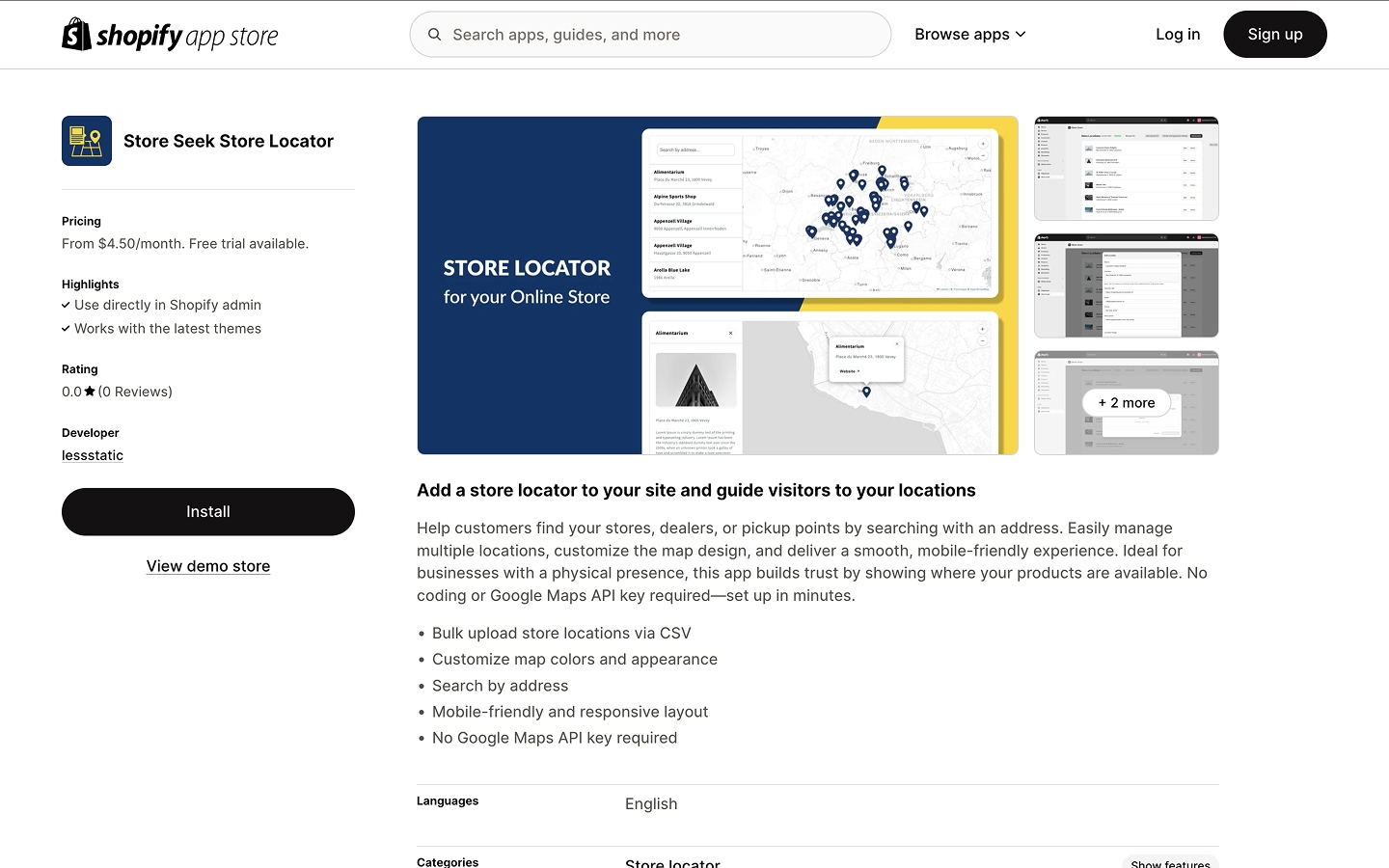This screenshot has height=868, width=1389.
Task: Click the Store Seek Store Locator app icon
Action: tap(86, 140)
